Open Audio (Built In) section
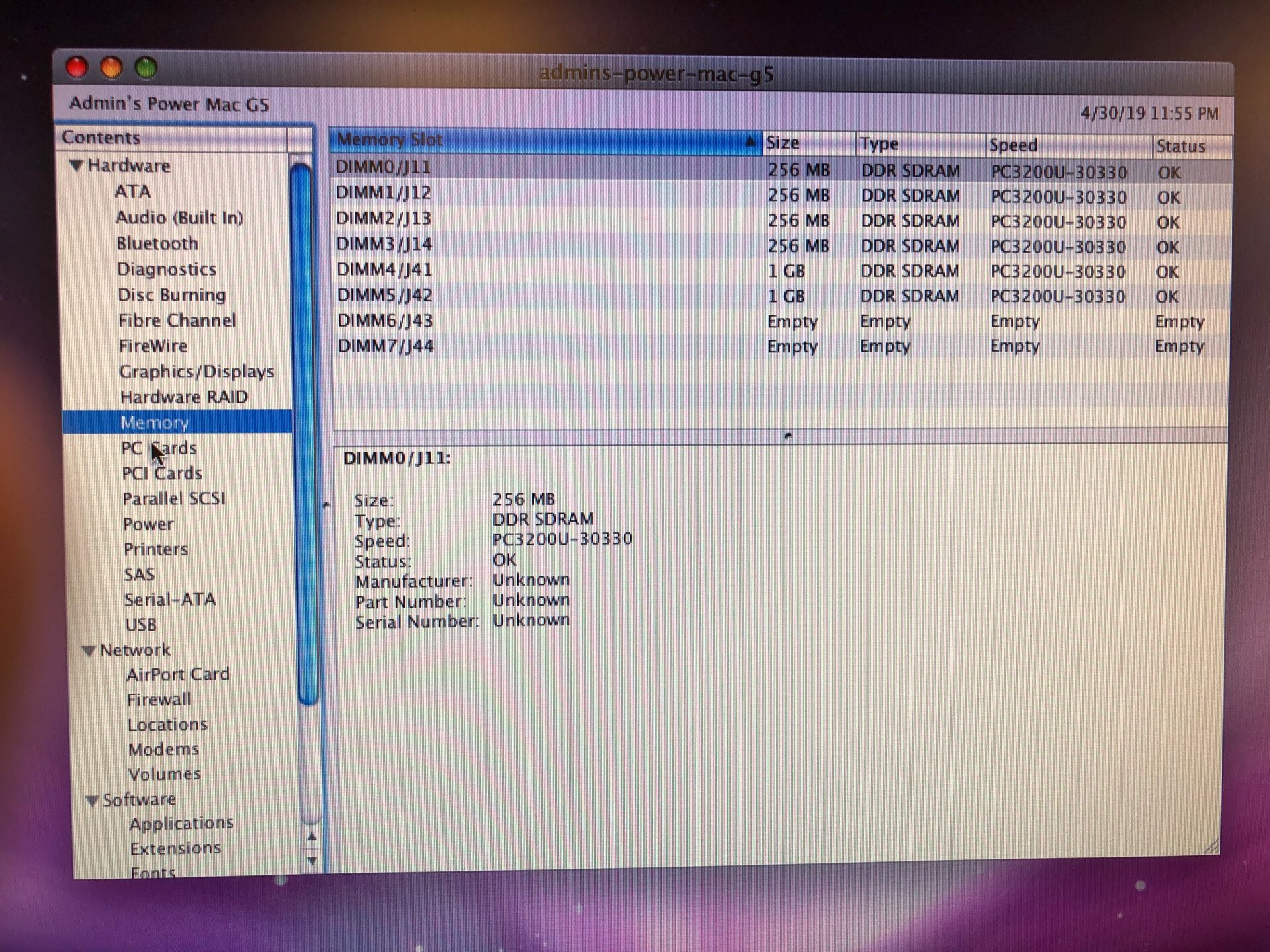Viewport: 1270px width, 952px height. pyautogui.click(x=179, y=218)
